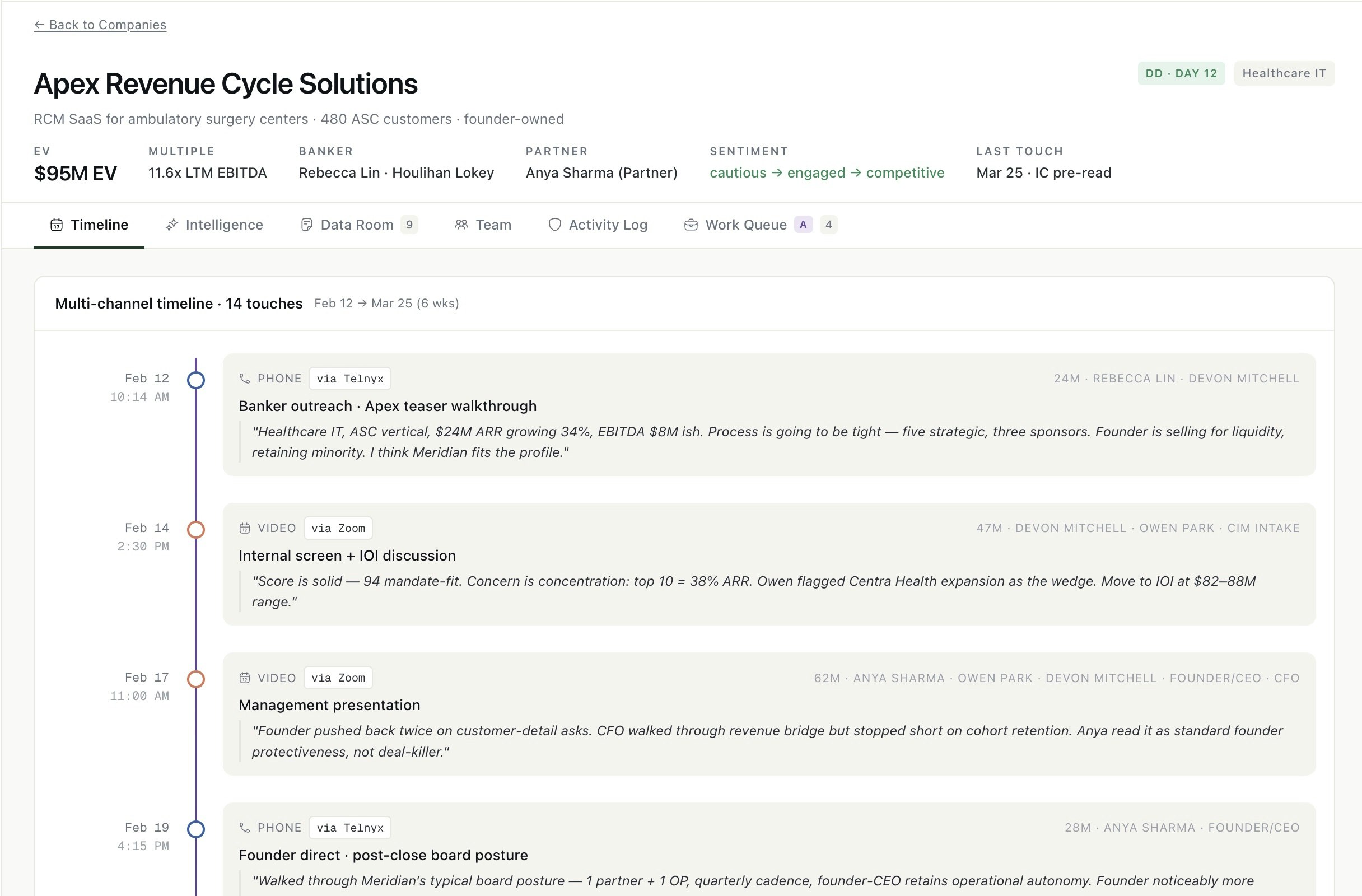The image size is (1362, 896).
Task: Click video icon on Management presentation entry
Action: tap(244, 678)
